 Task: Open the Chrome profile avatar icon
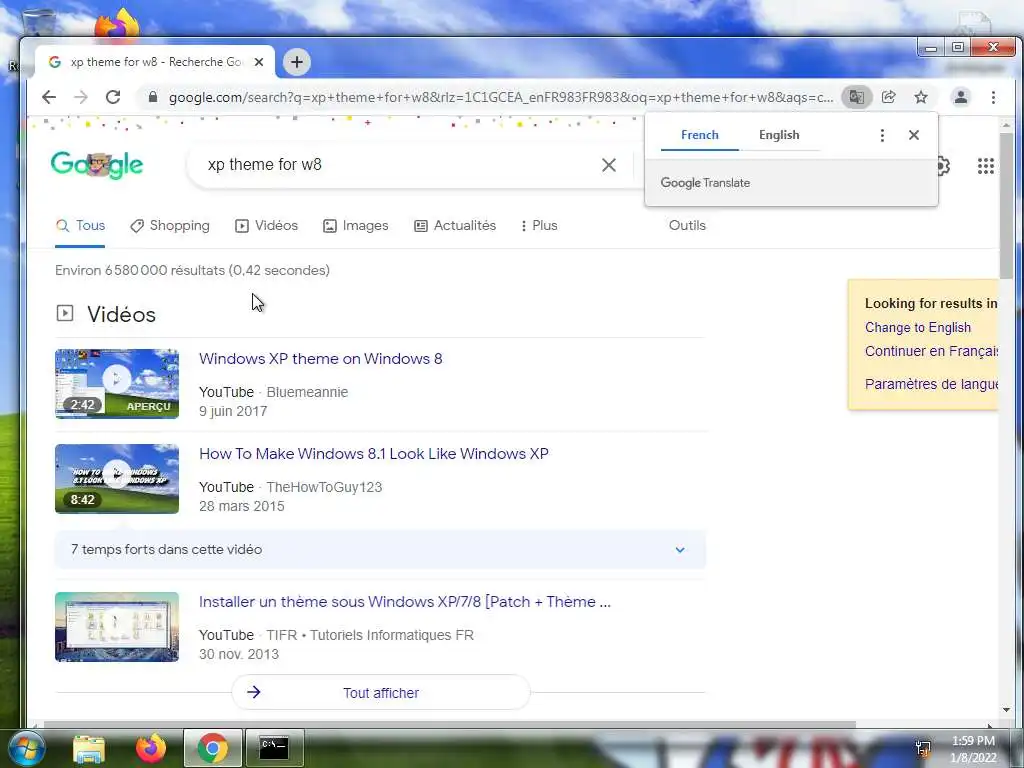961,97
